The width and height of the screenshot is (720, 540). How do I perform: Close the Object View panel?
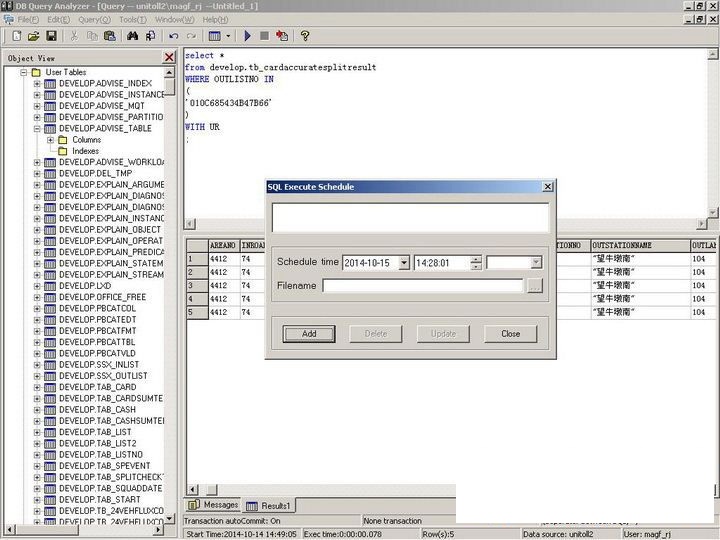click(169, 57)
